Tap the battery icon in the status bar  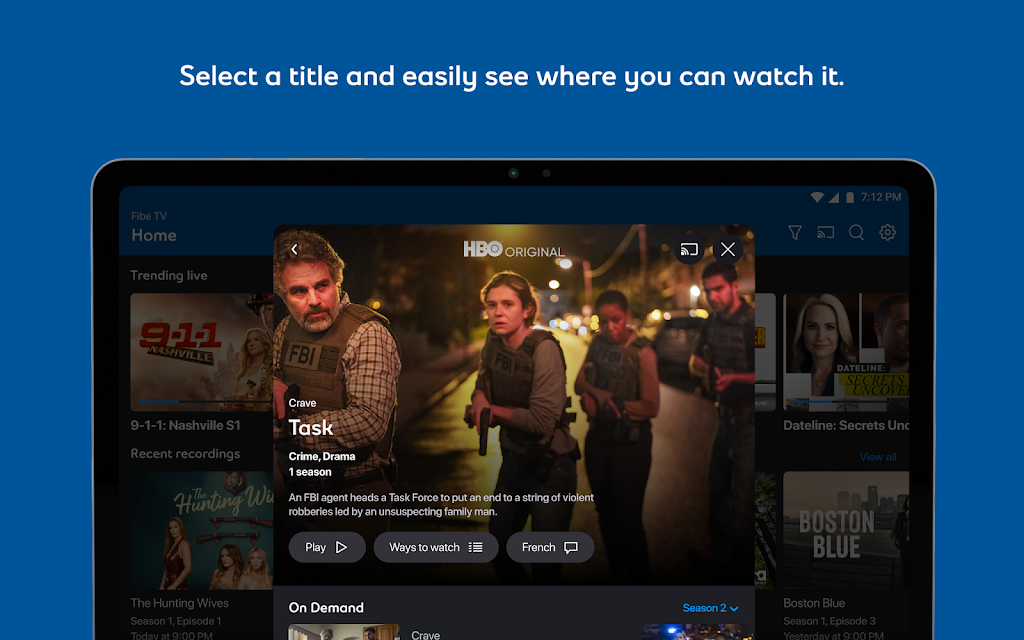tap(849, 198)
